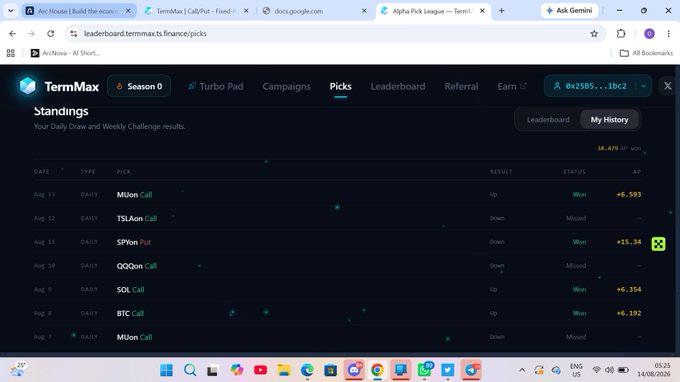The width and height of the screenshot is (680, 382).
Task: Open a new browser tab
Action: (x=501, y=11)
